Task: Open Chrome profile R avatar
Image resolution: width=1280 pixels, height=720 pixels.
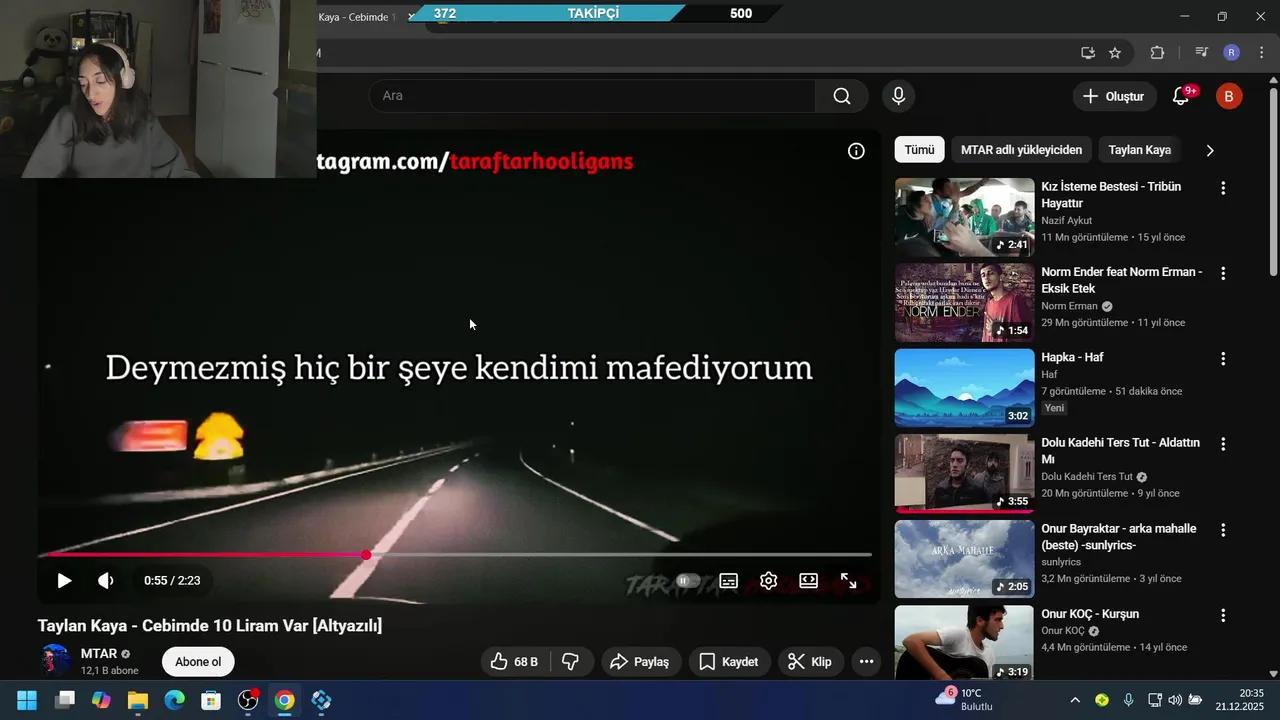Action: coord(1232,53)
